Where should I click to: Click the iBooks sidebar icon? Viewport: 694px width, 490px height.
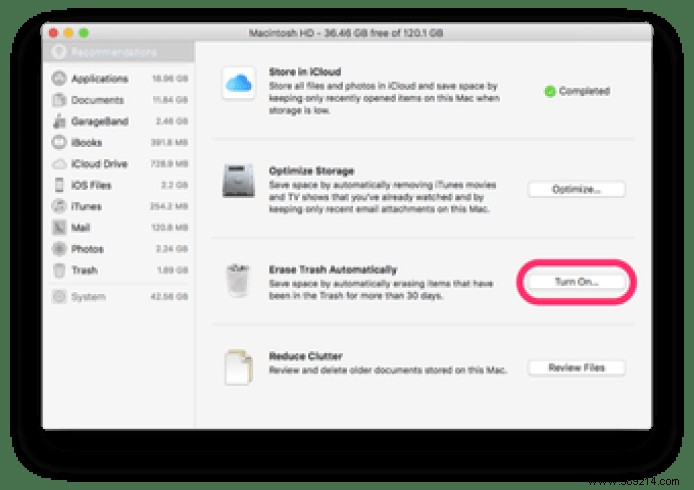[x=59, y=142]
